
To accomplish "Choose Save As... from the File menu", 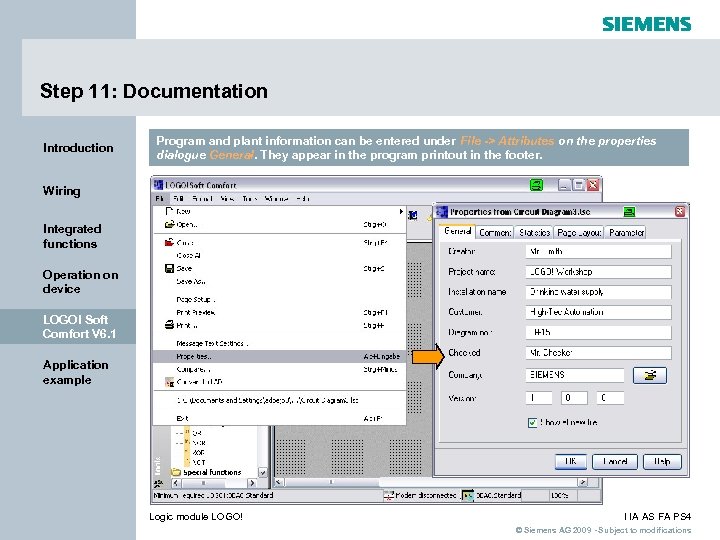I will click(x=279, y=281).
